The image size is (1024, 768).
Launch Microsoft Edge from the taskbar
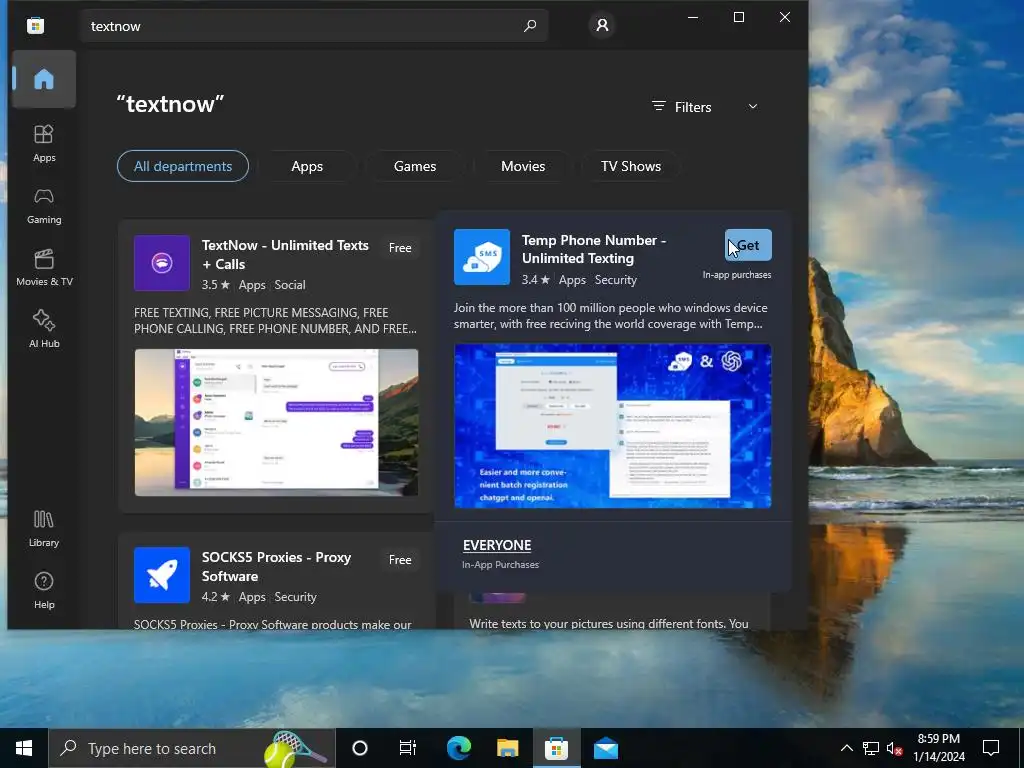[458, 748]
